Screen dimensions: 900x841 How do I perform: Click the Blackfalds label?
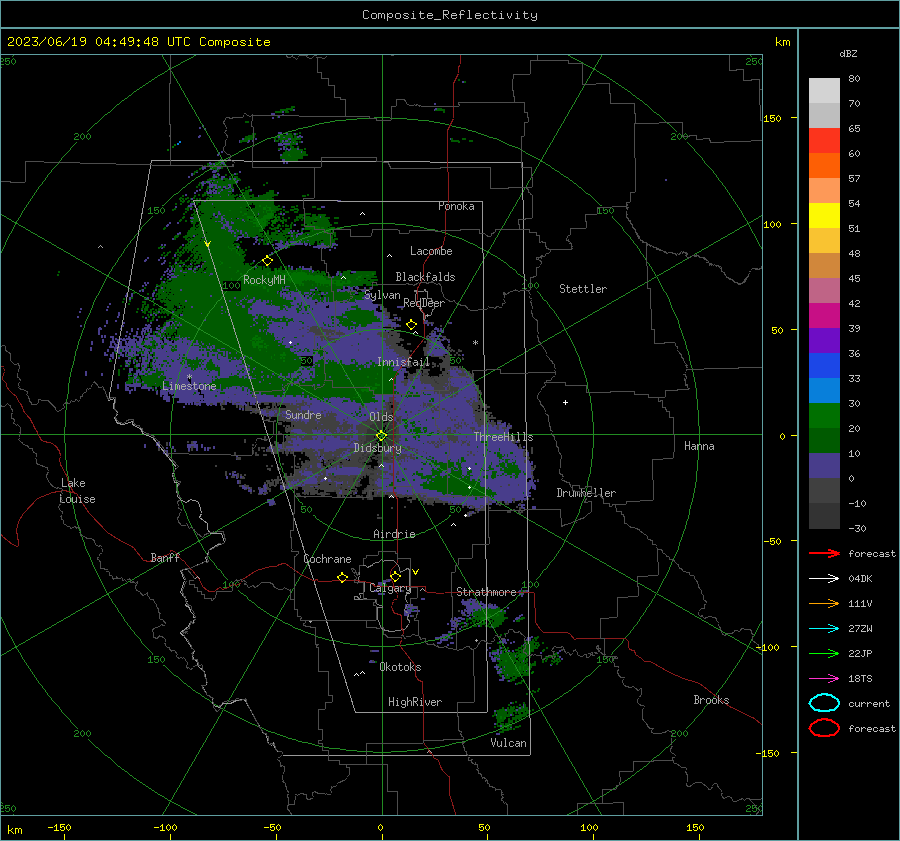(425, 277)
